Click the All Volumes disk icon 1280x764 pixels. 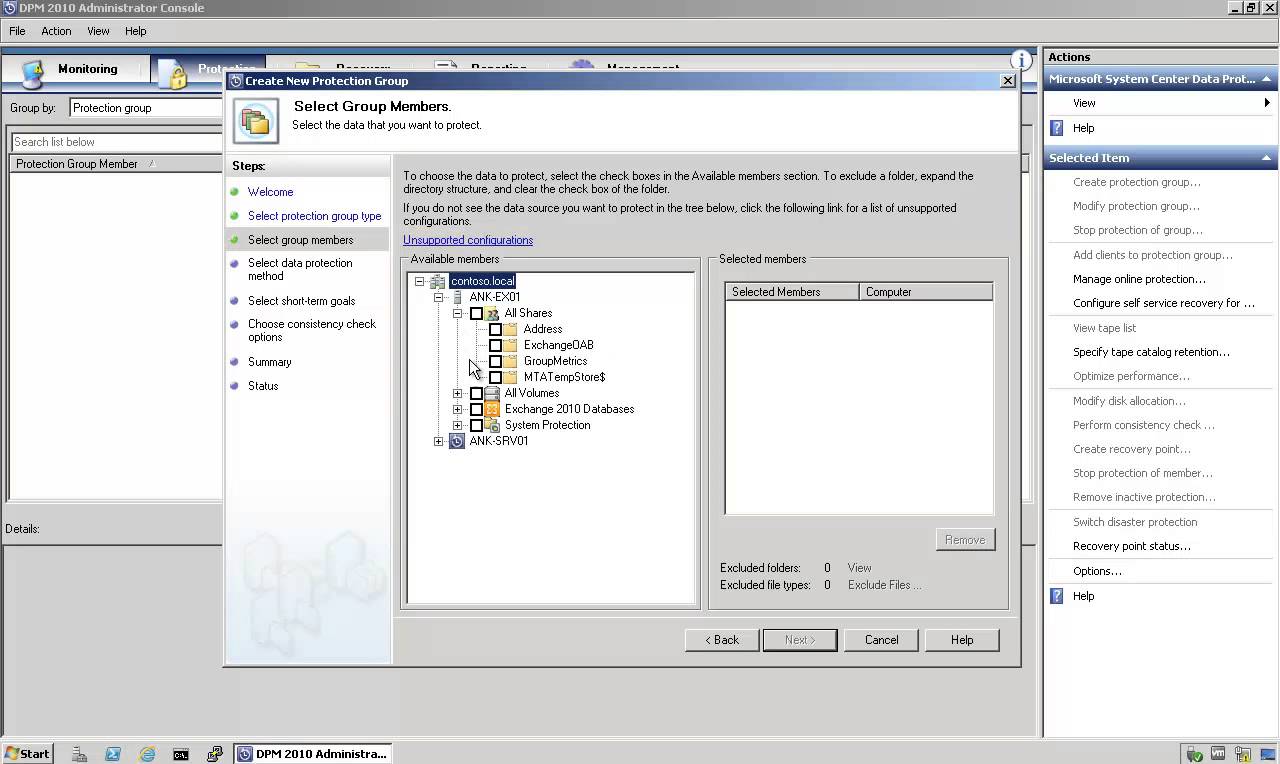[491, 393]
